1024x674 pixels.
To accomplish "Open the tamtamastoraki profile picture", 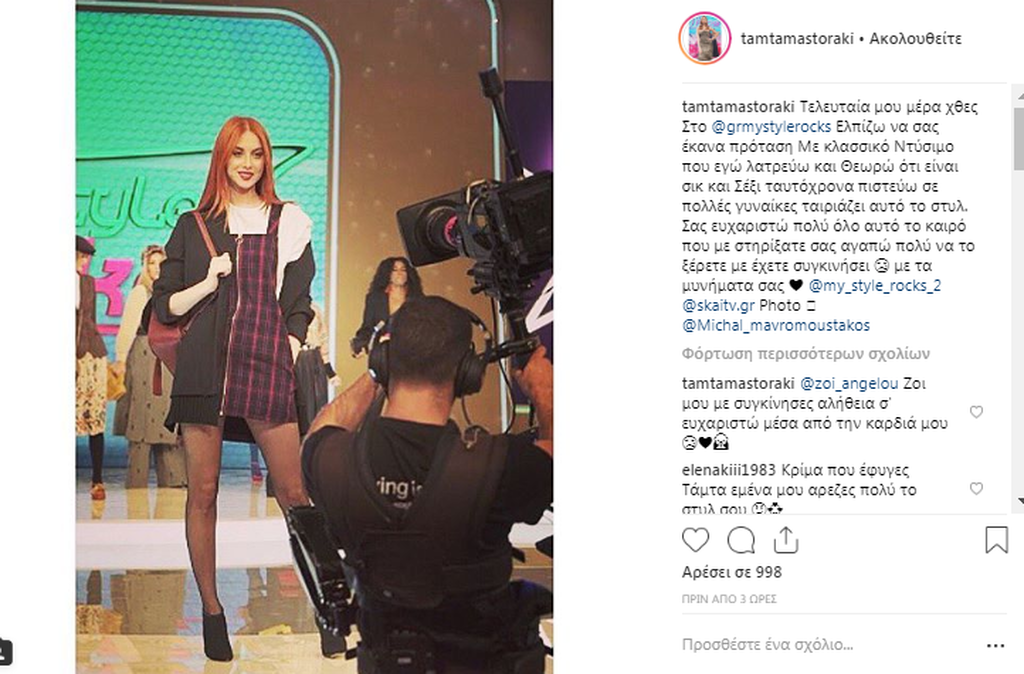I will coord(705,38).
